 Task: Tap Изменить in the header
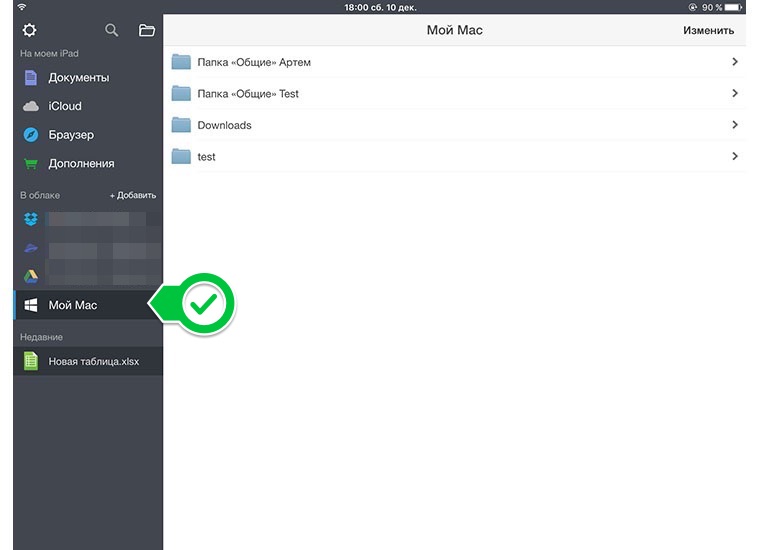pyautogui.click(x=708, y=30)
